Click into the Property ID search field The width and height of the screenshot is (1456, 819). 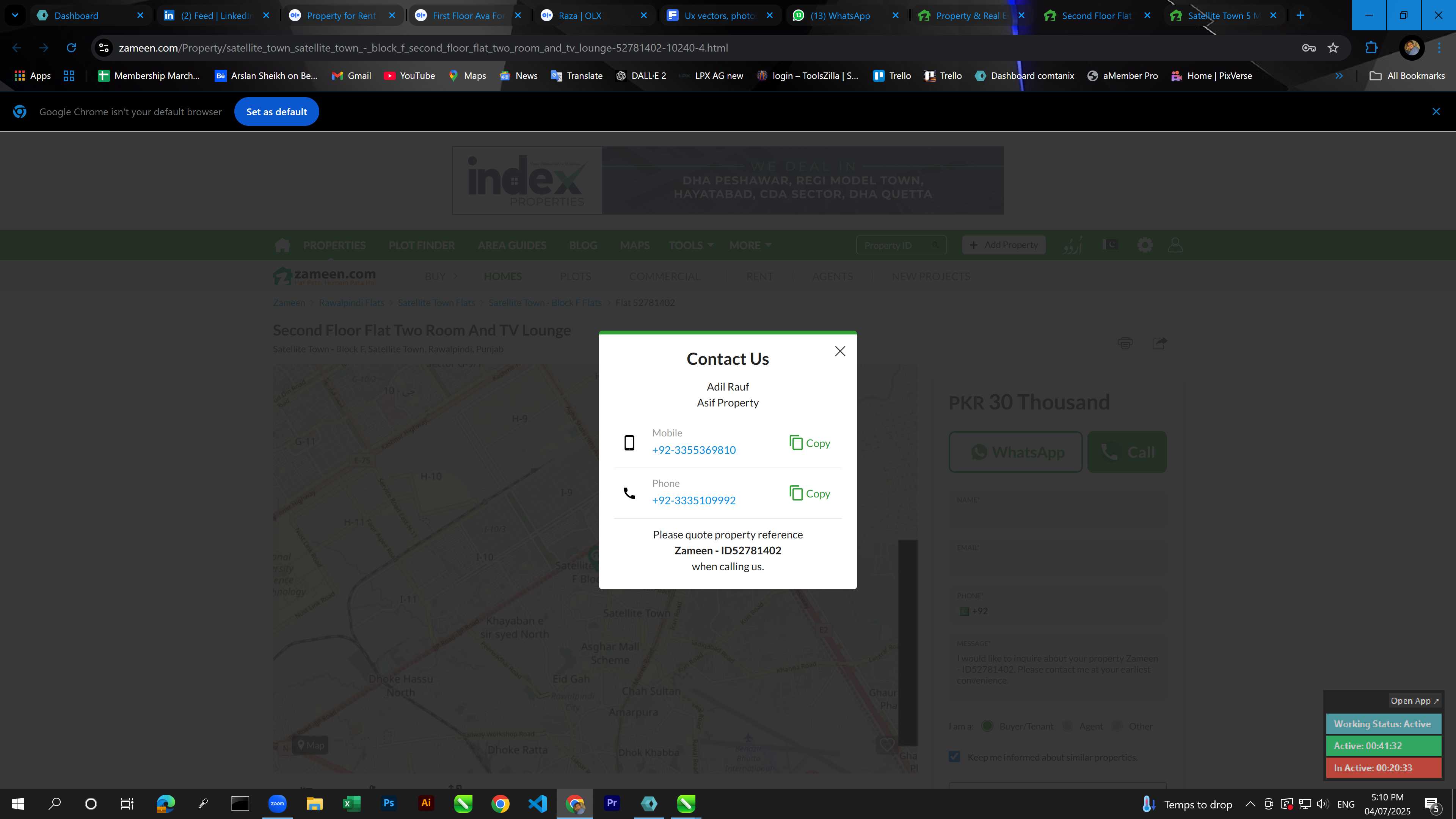point(901,245)
